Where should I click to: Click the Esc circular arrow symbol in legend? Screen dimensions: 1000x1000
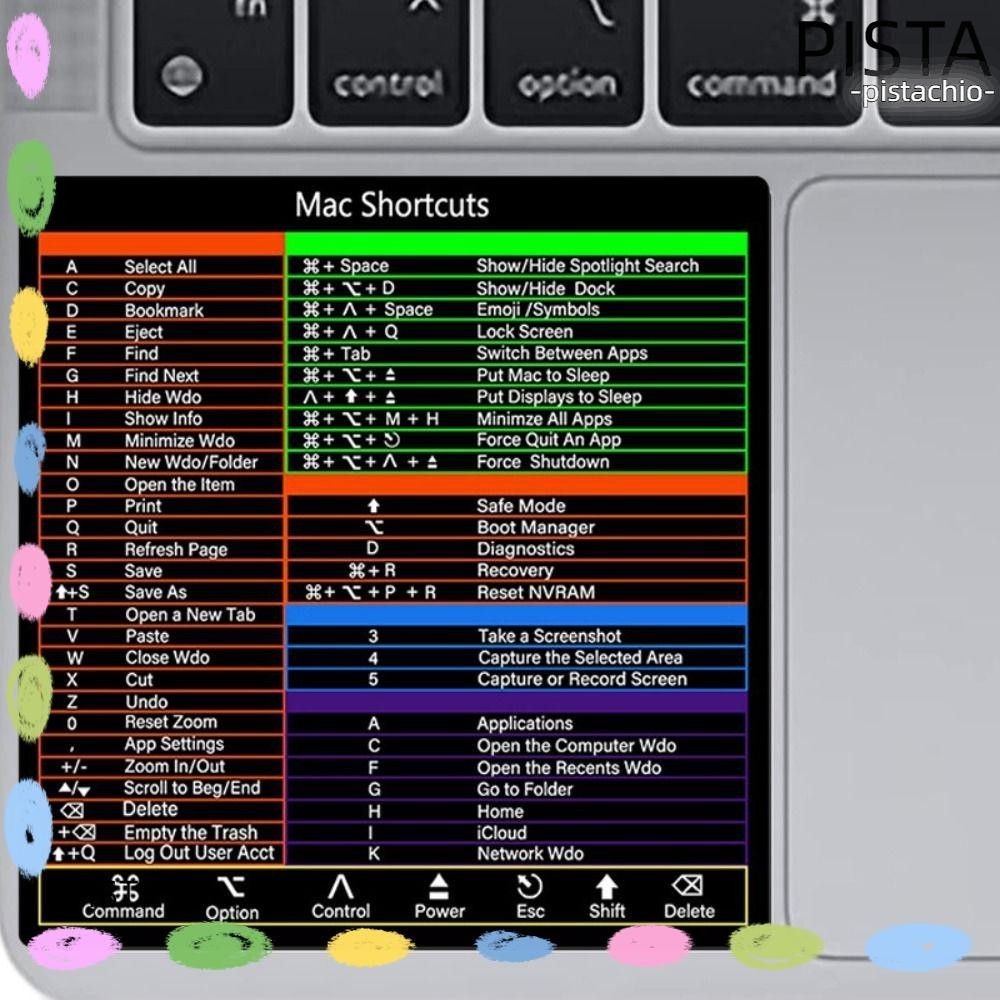(529, 886)
